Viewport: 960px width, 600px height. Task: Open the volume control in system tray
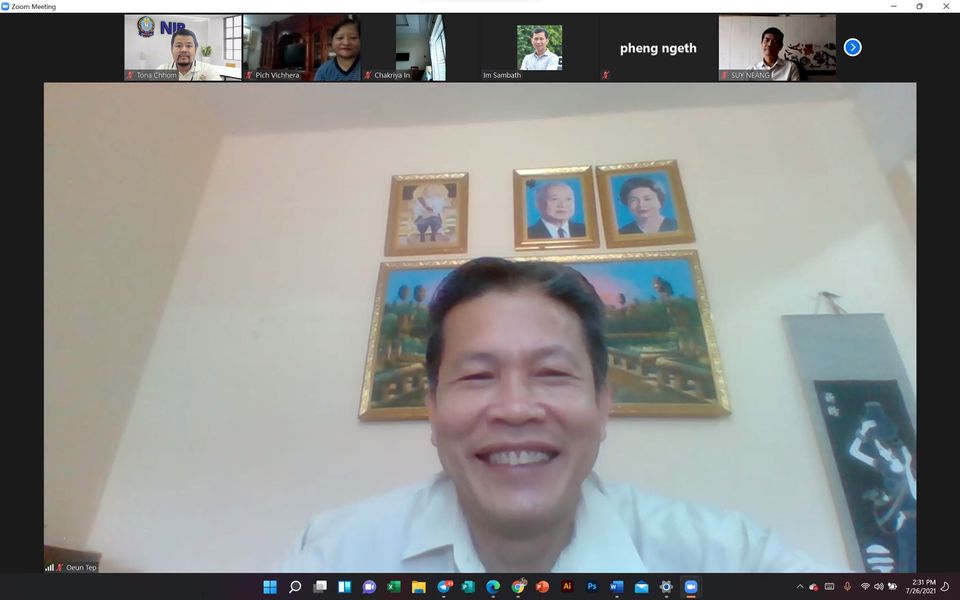878,587
